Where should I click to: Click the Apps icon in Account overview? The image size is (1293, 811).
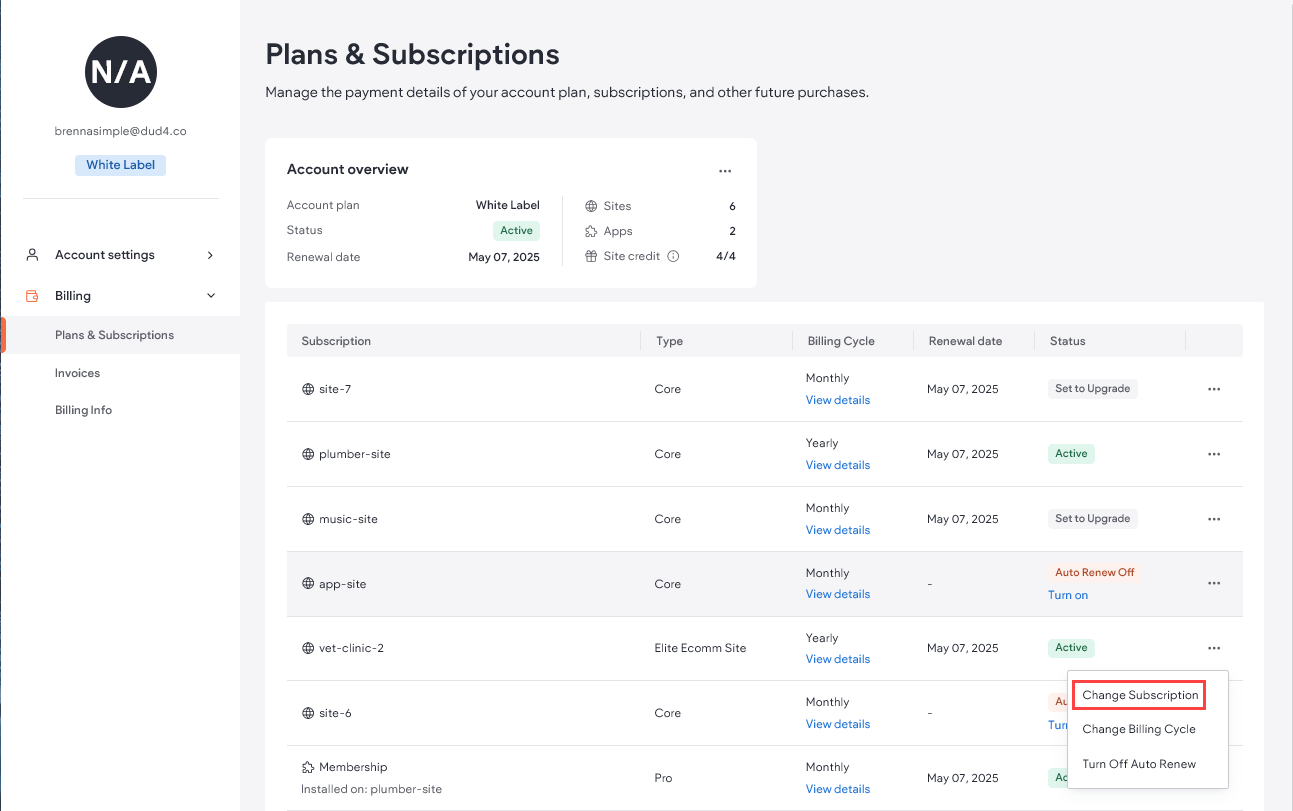pyautogui.click(x=589, y=231)
